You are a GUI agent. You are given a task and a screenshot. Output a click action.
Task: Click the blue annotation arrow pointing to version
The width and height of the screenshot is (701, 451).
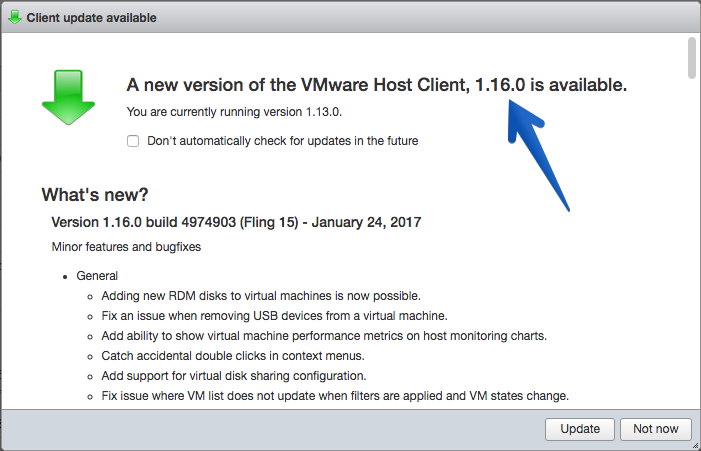pyautogui.click(x=538, y=155)
